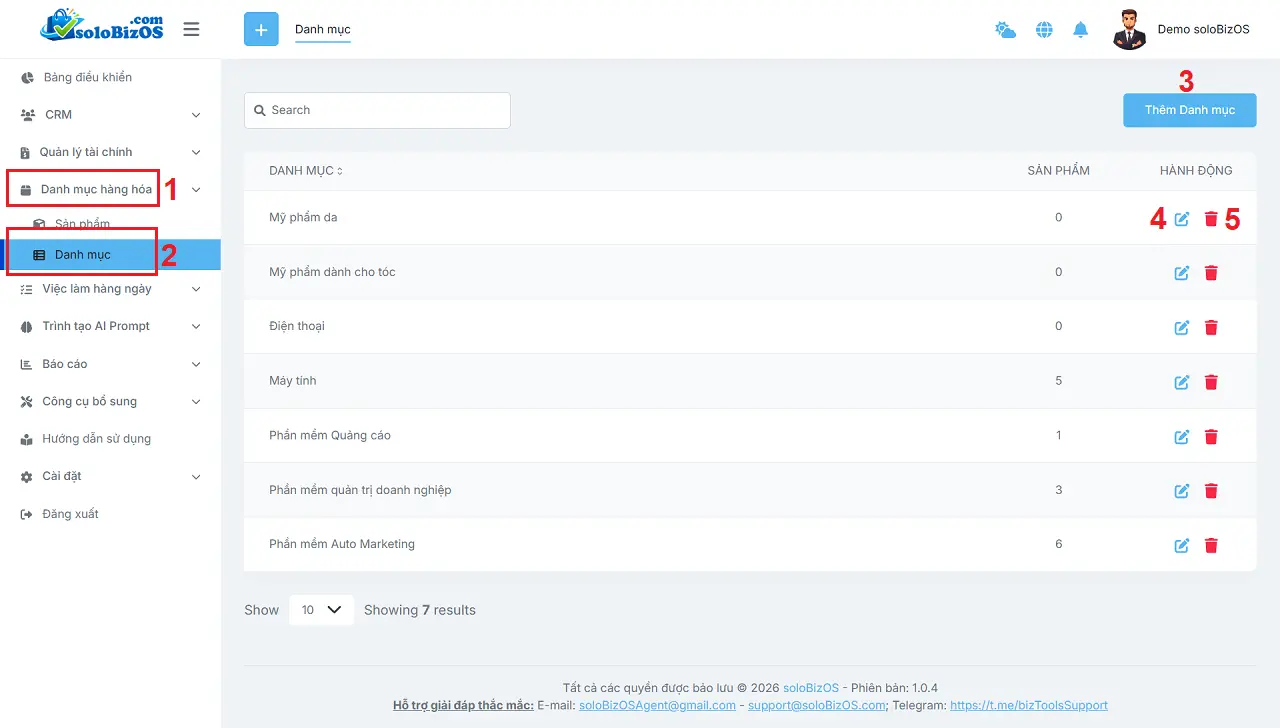Screen dimensions: 1280x728
Task: Click the Phần mềm Auto Marketing row name
Action: click(x=341, y=544)
